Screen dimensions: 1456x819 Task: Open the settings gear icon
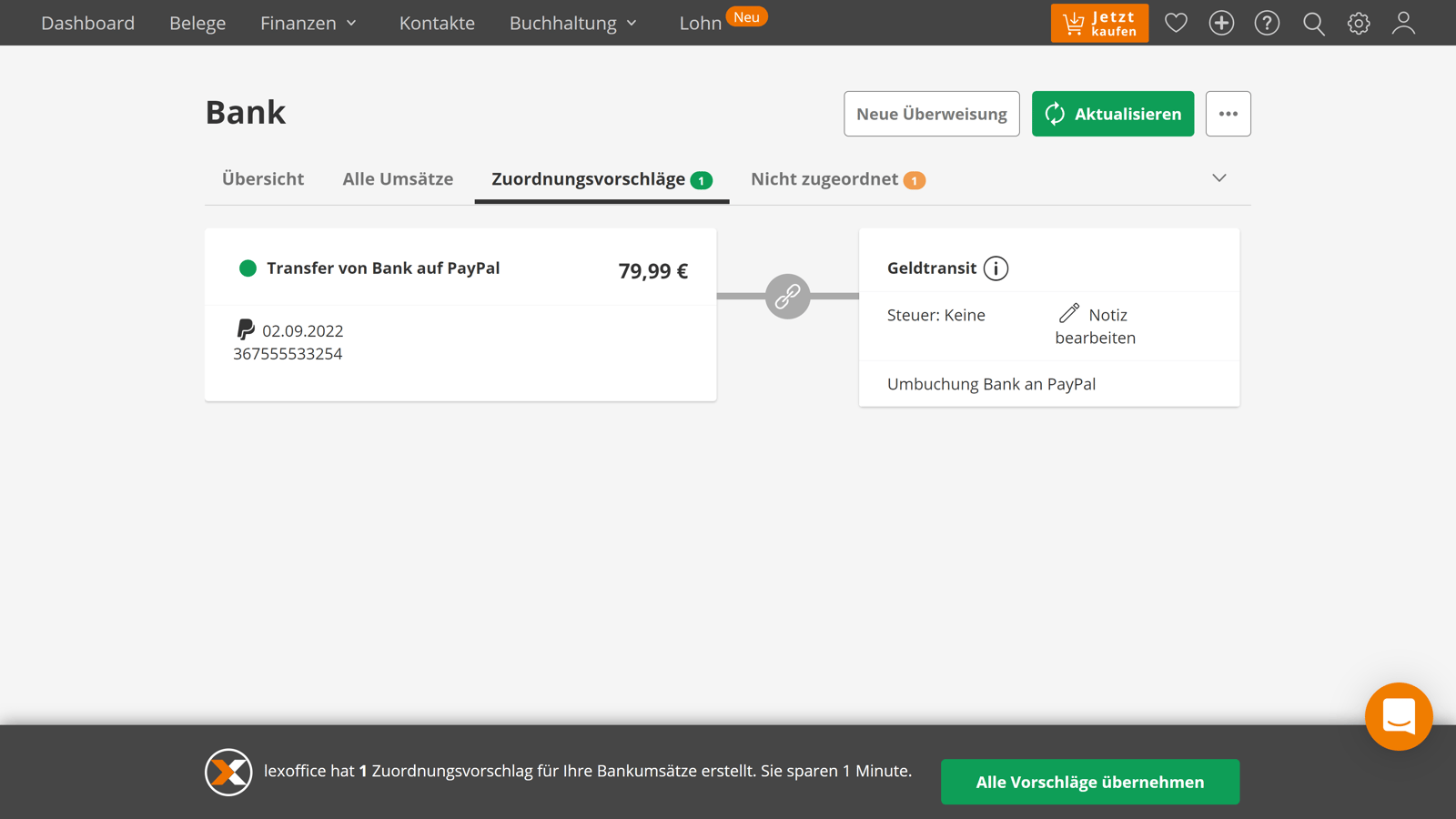[x=1359, y=23]
